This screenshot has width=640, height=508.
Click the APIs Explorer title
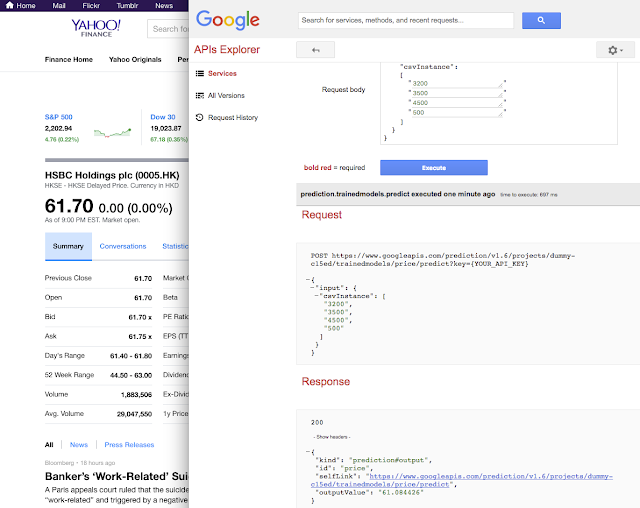click(227, 49)
